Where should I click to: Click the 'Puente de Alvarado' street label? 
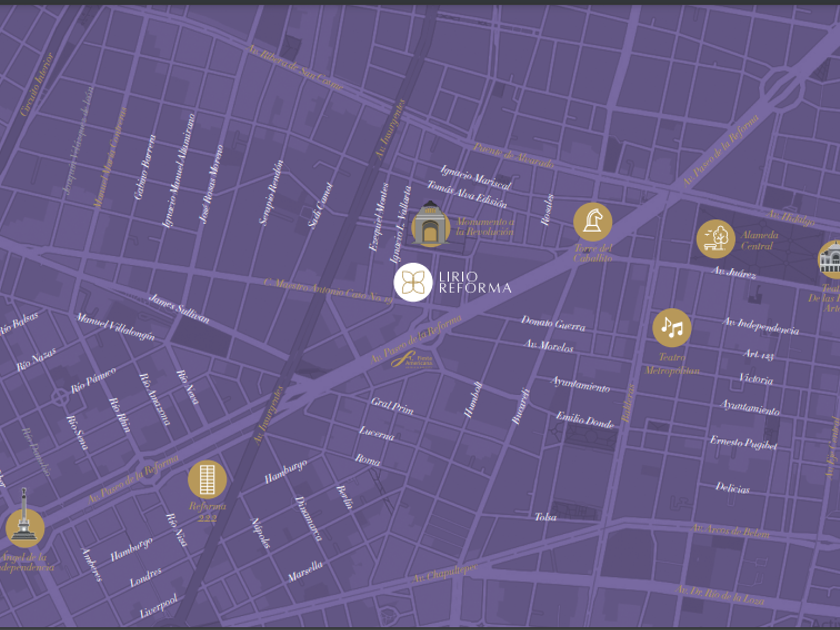pyautogui.click(x=513, y=156)
